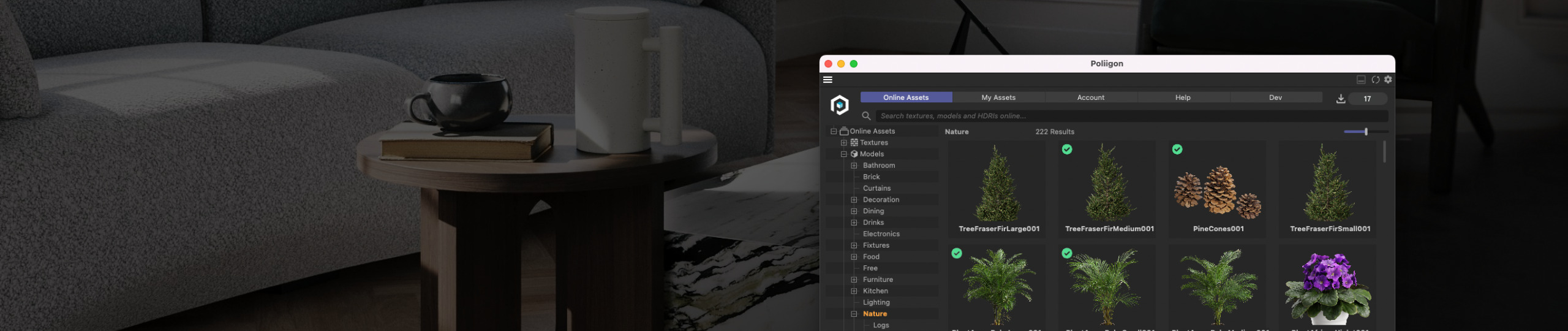Image resolution: width=1568 pixels, height=331 pixels.
Task: Click the asset search field
Action: (x=1130, y=116)
